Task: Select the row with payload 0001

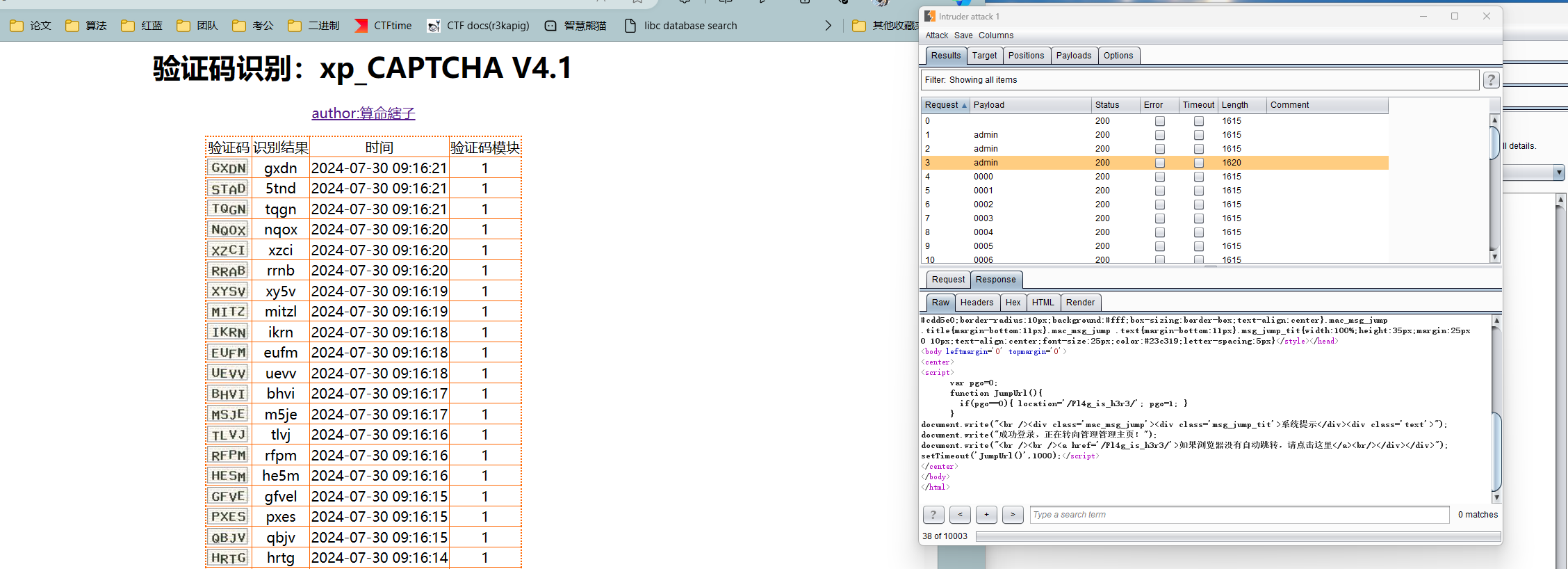Action: pos(1154,191)
